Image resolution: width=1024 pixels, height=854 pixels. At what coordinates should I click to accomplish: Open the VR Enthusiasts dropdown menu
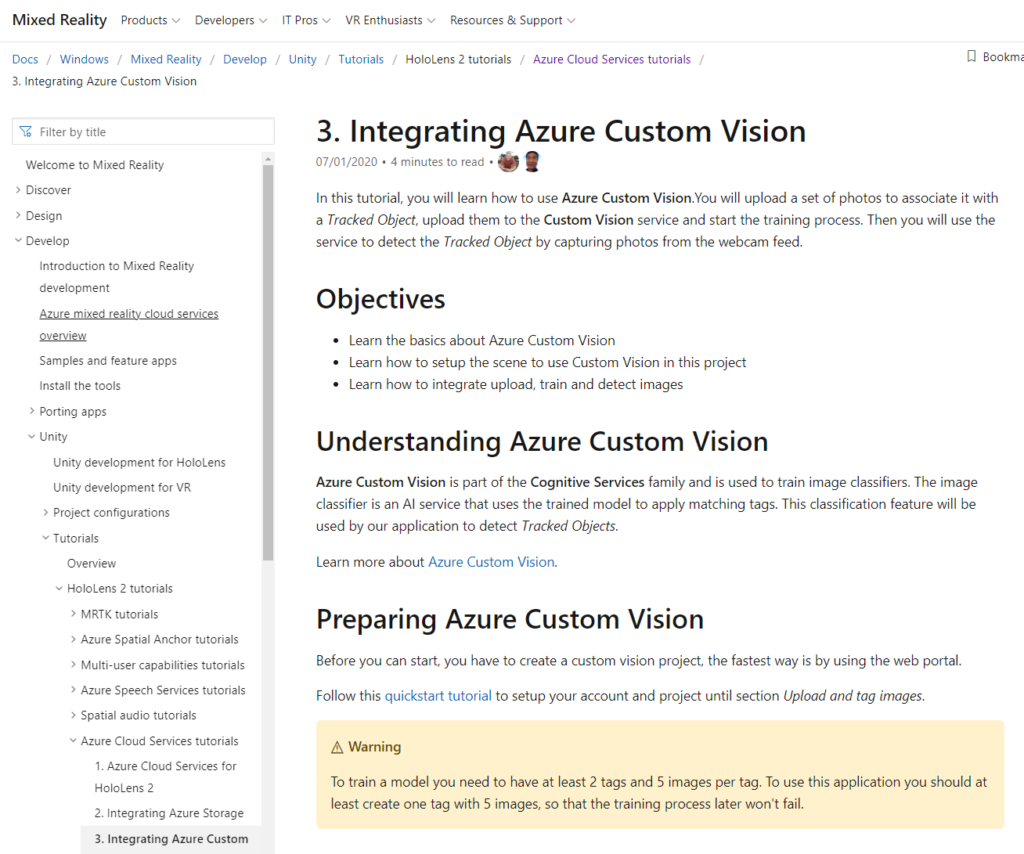pyautogui.click(x=391, y=20)
